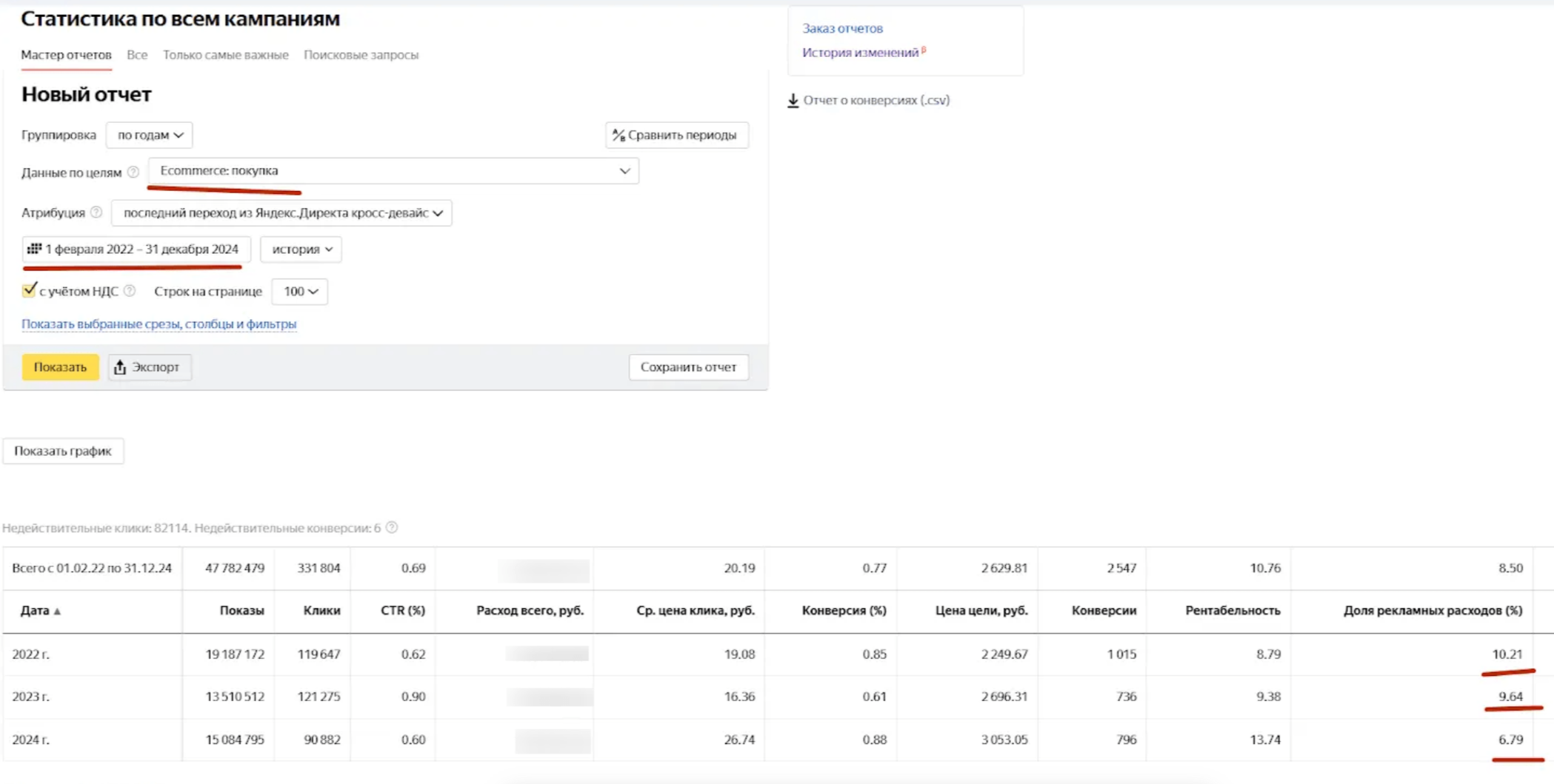The image size is (1554, 784).
Task: Switch to the Все tab
Action: (137, 55)
